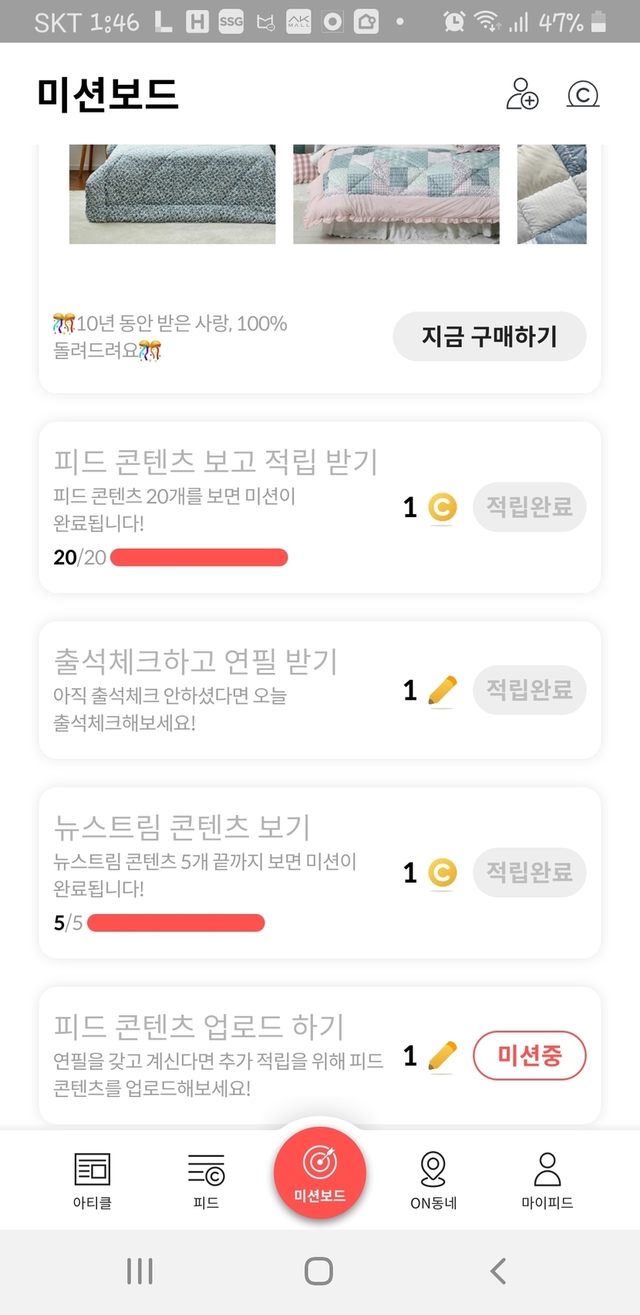The width and height of the screenshot is (640, 1315).
Task: Open Android recent apps view
Action: [140, 1271]
